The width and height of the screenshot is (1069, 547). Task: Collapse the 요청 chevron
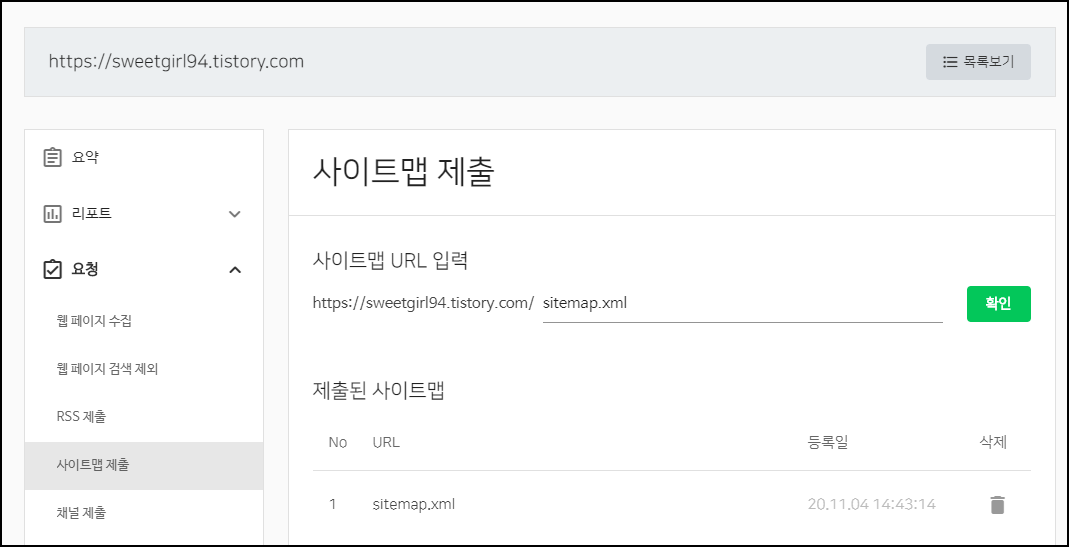point(235,270)
